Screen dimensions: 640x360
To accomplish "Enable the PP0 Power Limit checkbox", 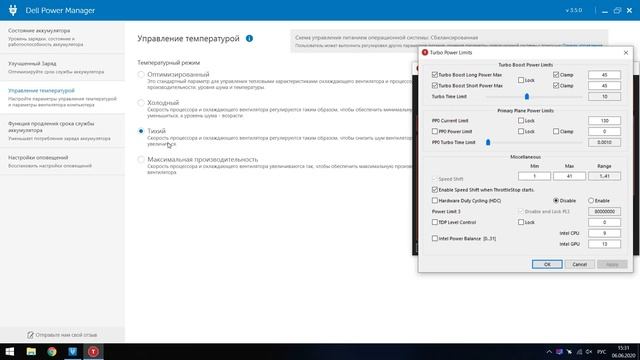I will 435,131.
